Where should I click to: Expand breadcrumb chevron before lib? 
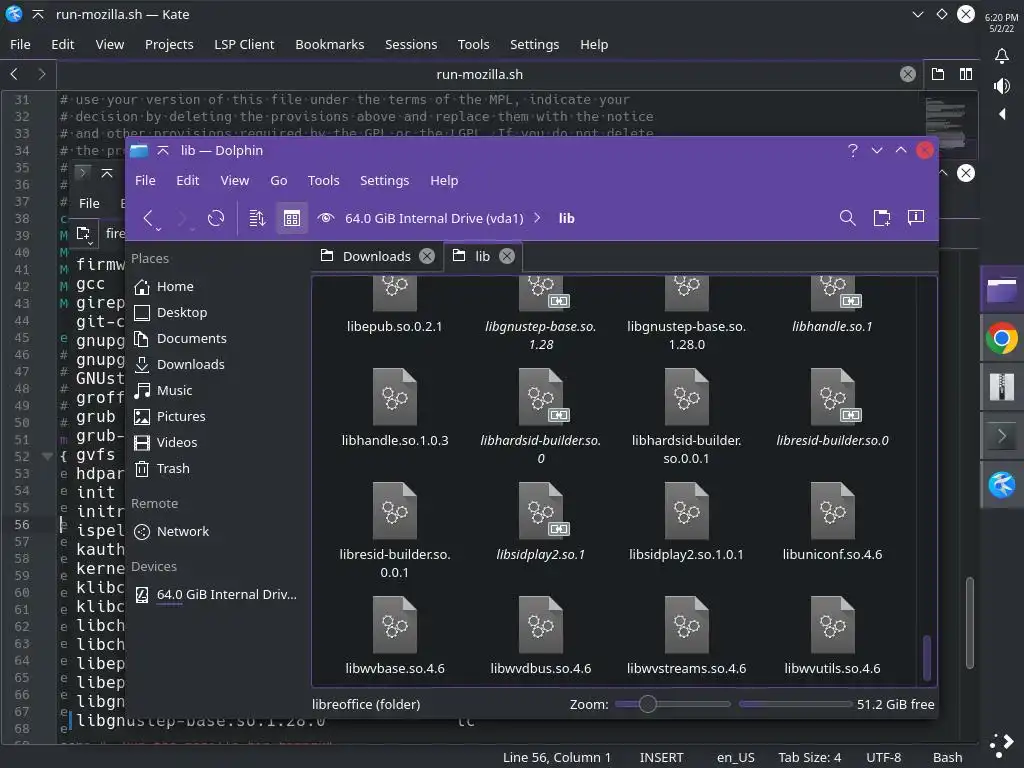537,218
